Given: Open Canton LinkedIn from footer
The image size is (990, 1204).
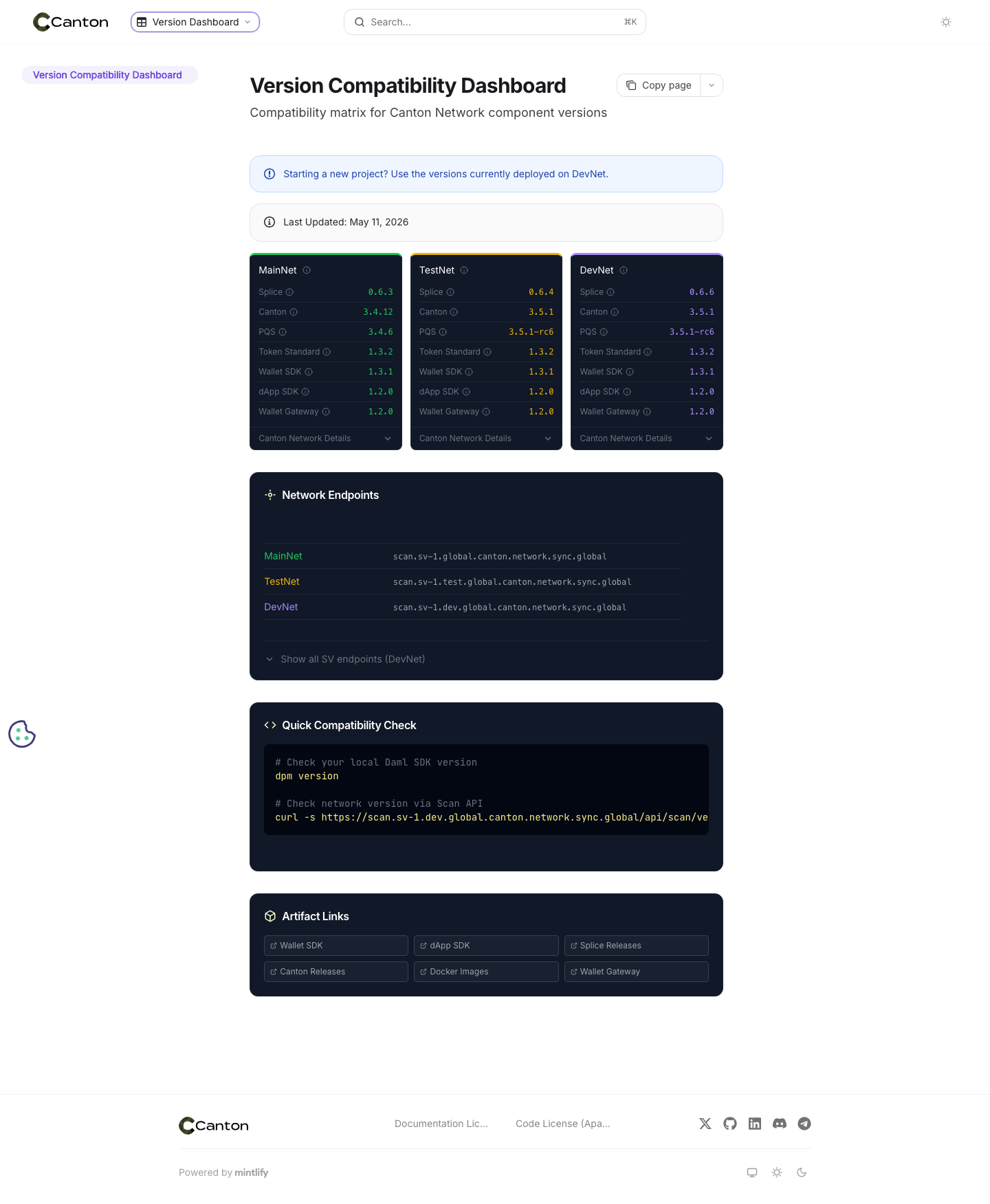Looking at the screenshot, I should (755, 1124).
